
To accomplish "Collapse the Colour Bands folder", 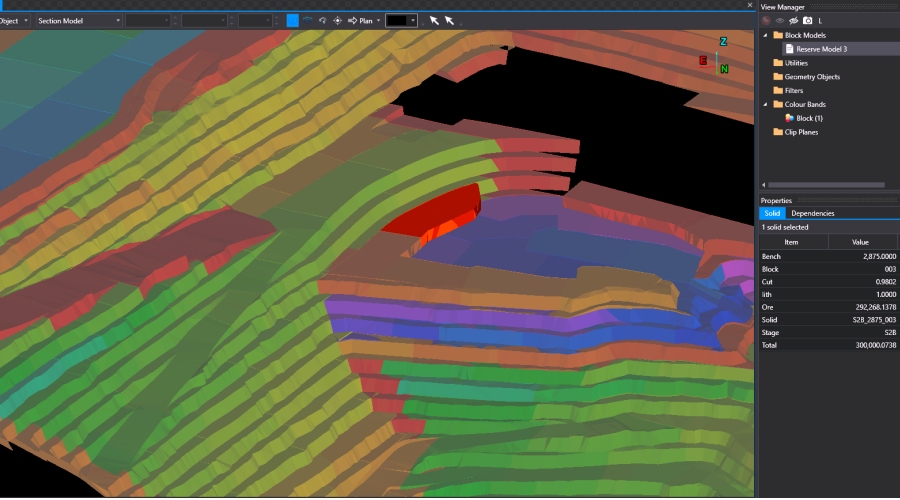I will pyautogui.click(x=766, y=104).
